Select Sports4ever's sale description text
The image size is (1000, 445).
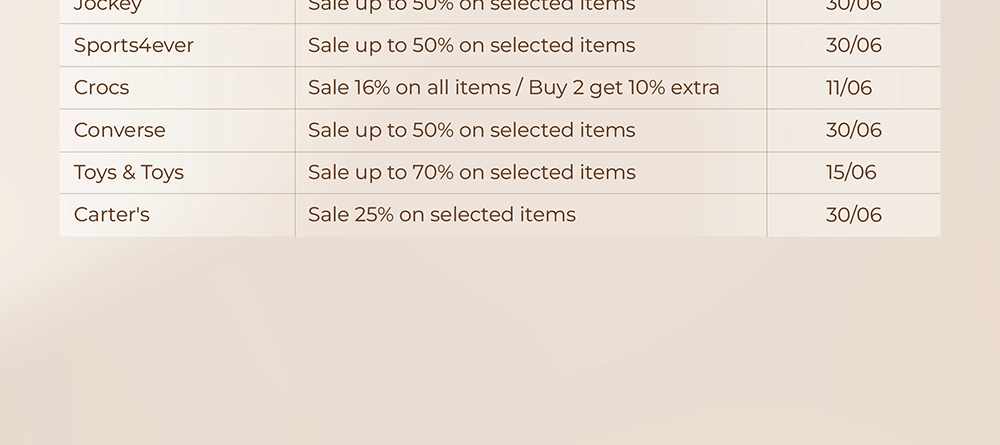click(471, 45)
